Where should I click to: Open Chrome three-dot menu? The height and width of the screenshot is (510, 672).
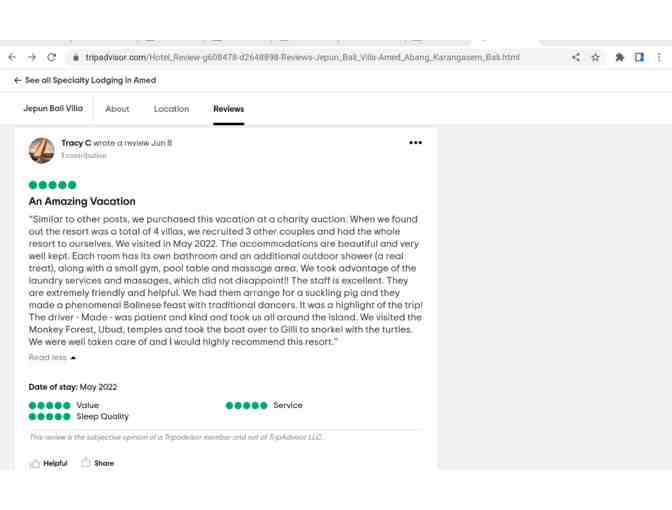659,58
